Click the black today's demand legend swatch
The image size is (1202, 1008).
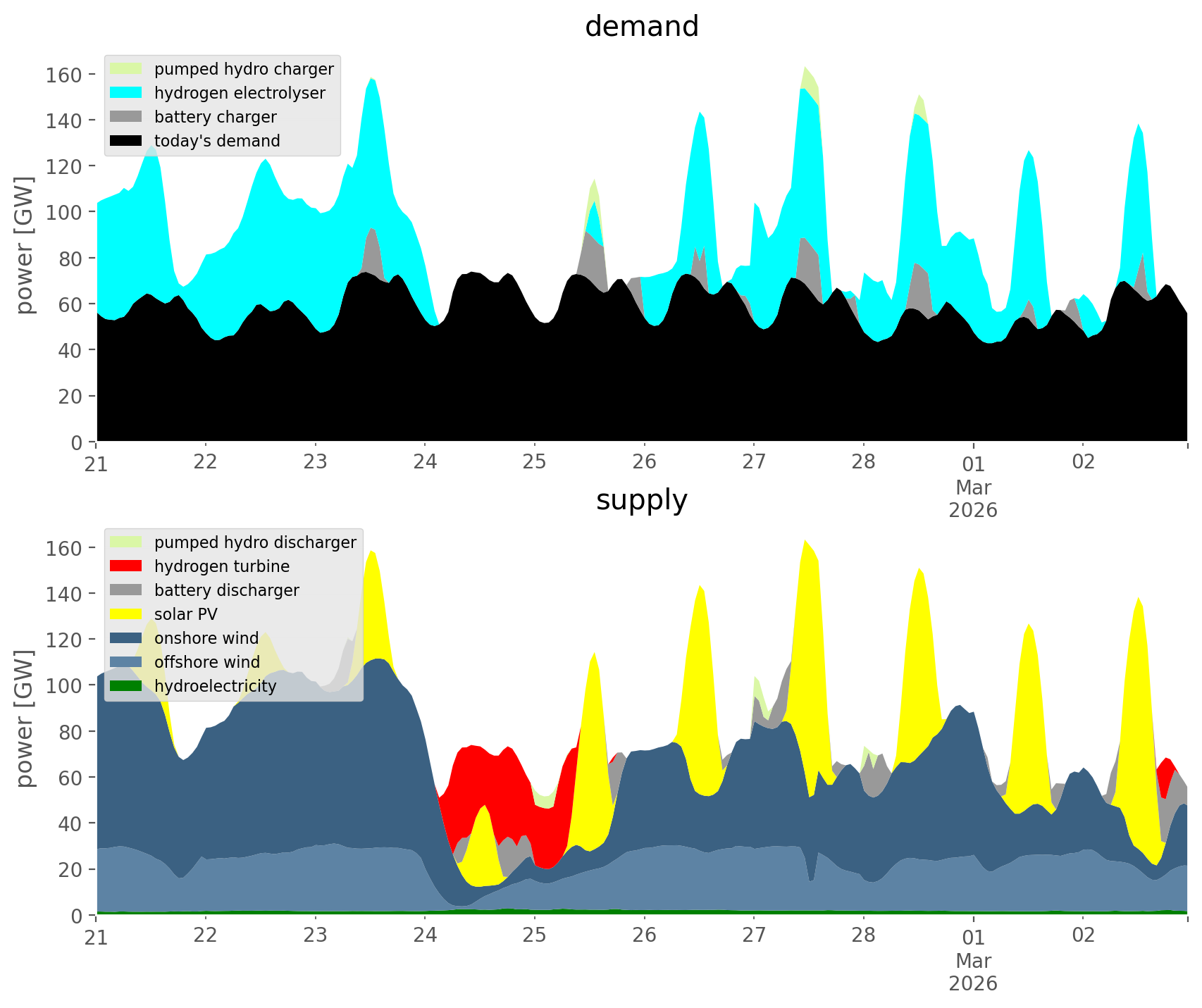[126, 141]
